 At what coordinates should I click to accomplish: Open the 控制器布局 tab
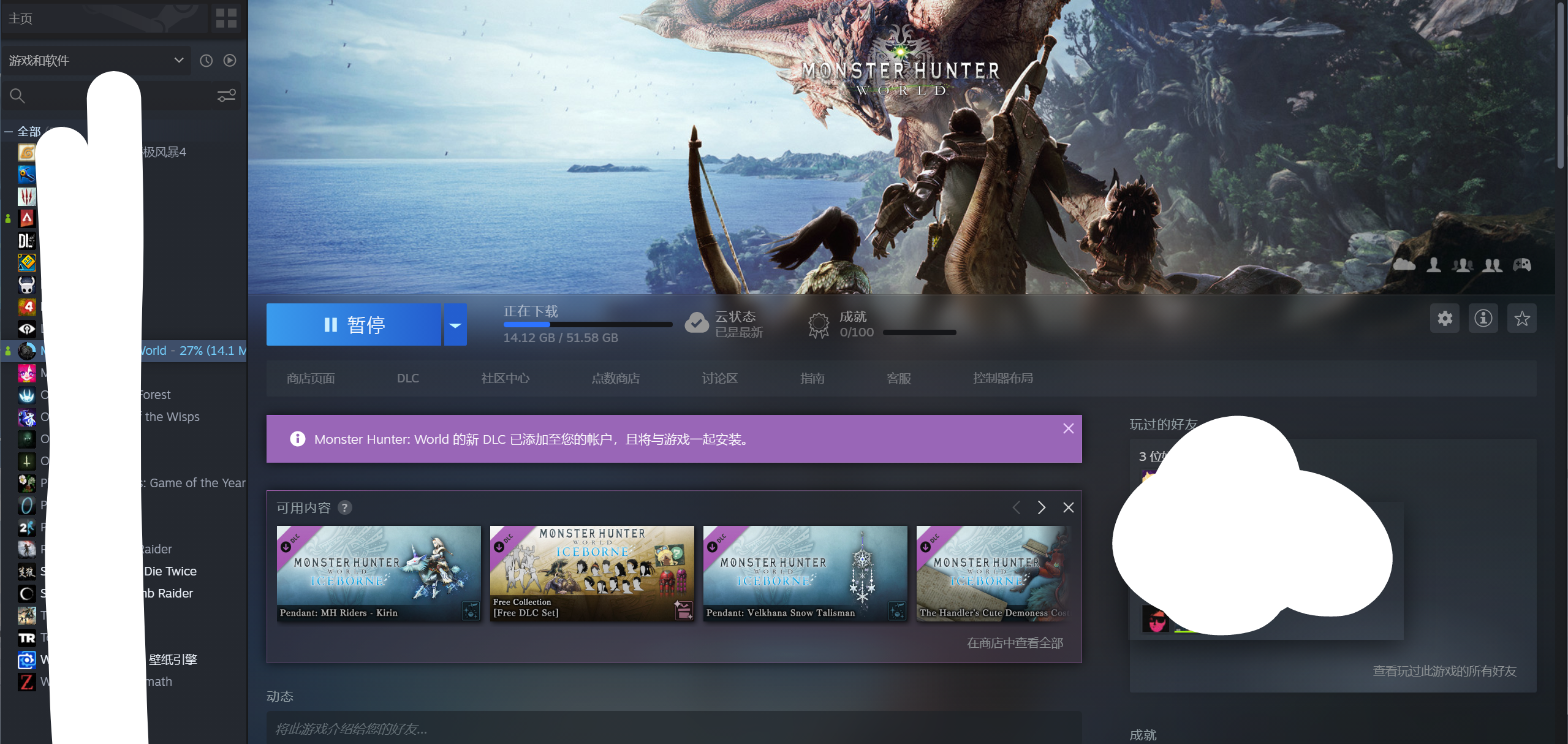1003,378
